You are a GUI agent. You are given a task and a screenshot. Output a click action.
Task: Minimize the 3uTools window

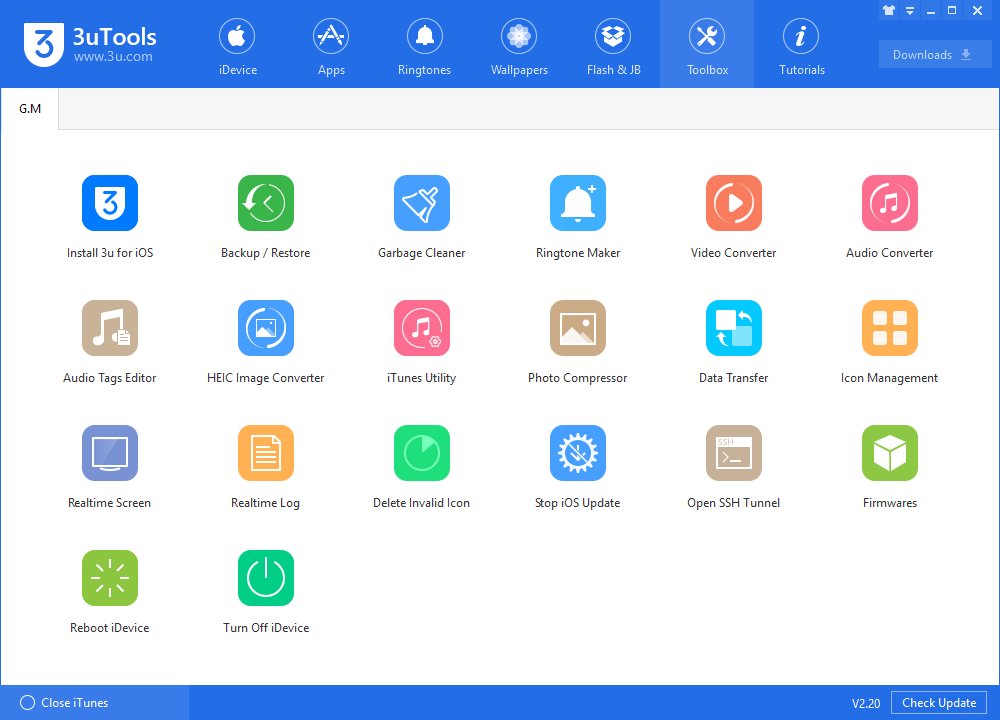931,11
